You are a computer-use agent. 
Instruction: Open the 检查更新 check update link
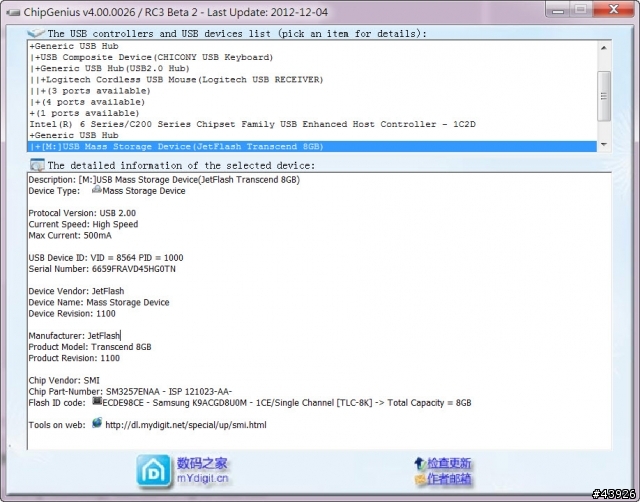[x=449, y=463]
